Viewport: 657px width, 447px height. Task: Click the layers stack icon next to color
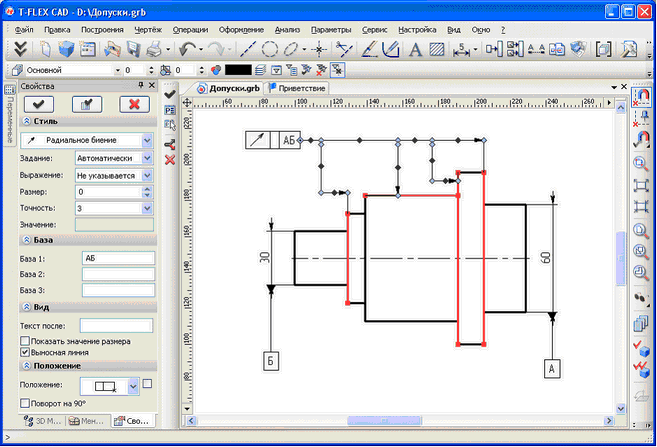[x=260, y=70]
